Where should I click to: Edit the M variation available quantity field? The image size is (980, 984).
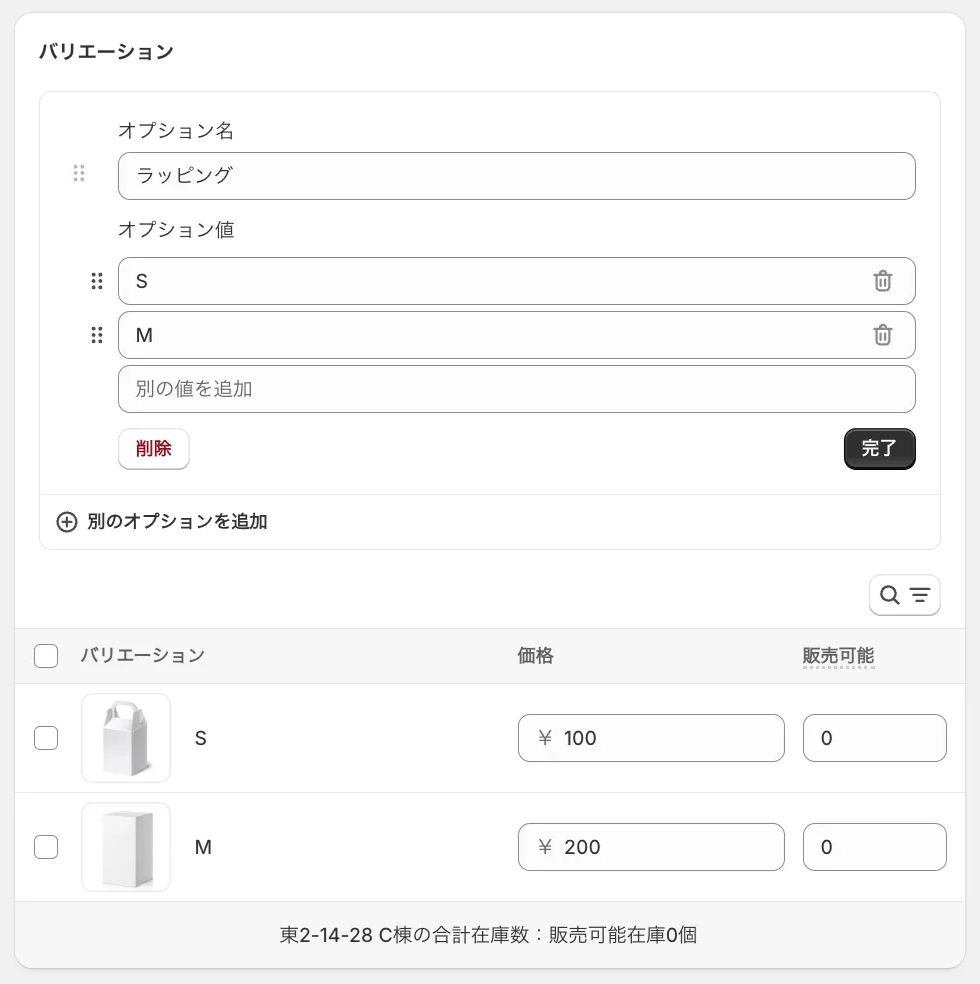874,847
